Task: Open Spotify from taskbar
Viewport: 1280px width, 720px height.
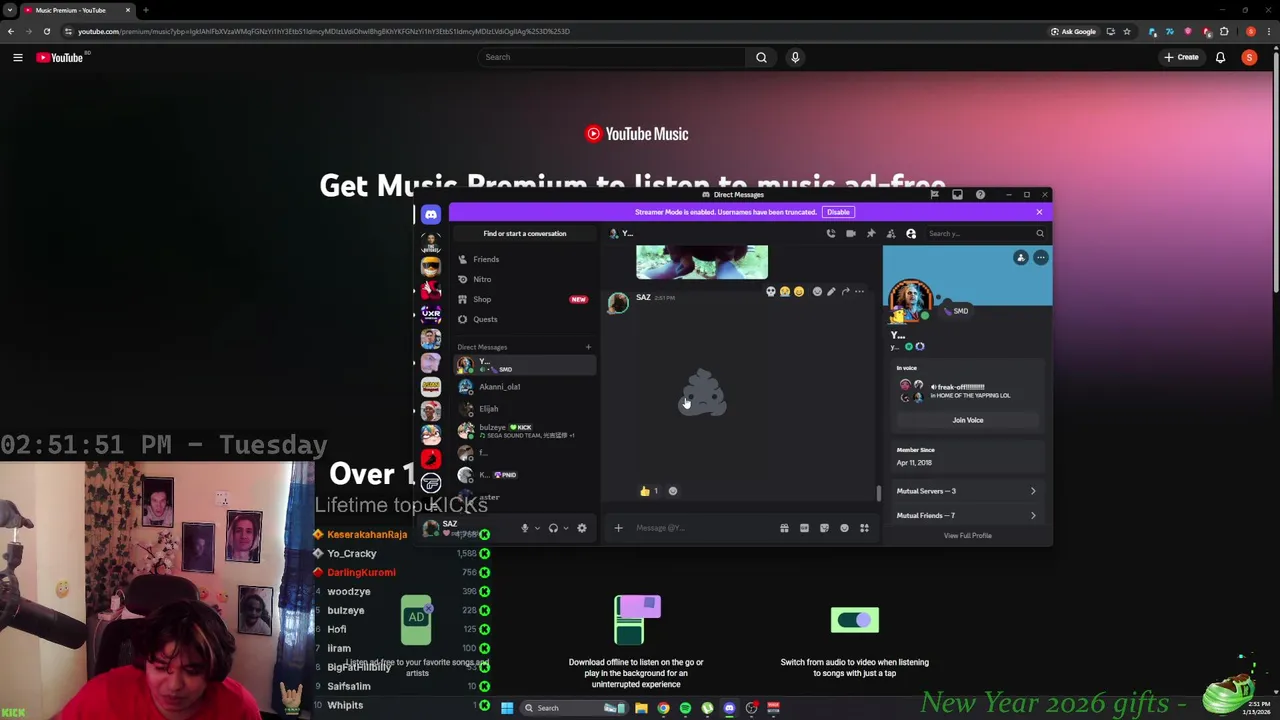Action: tap(685, 708)
